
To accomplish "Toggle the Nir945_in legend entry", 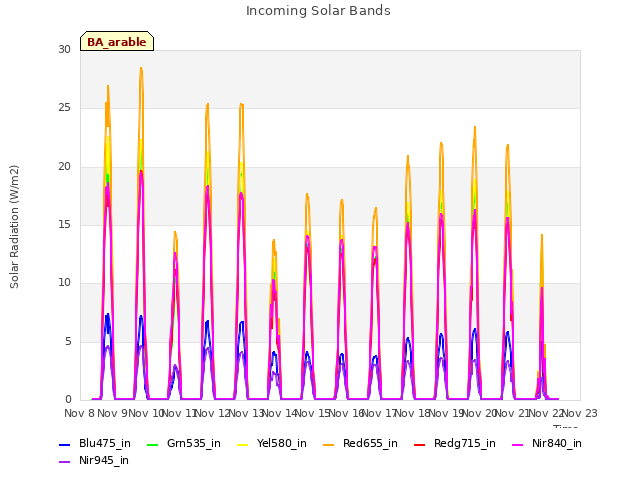I will (93, 460).
